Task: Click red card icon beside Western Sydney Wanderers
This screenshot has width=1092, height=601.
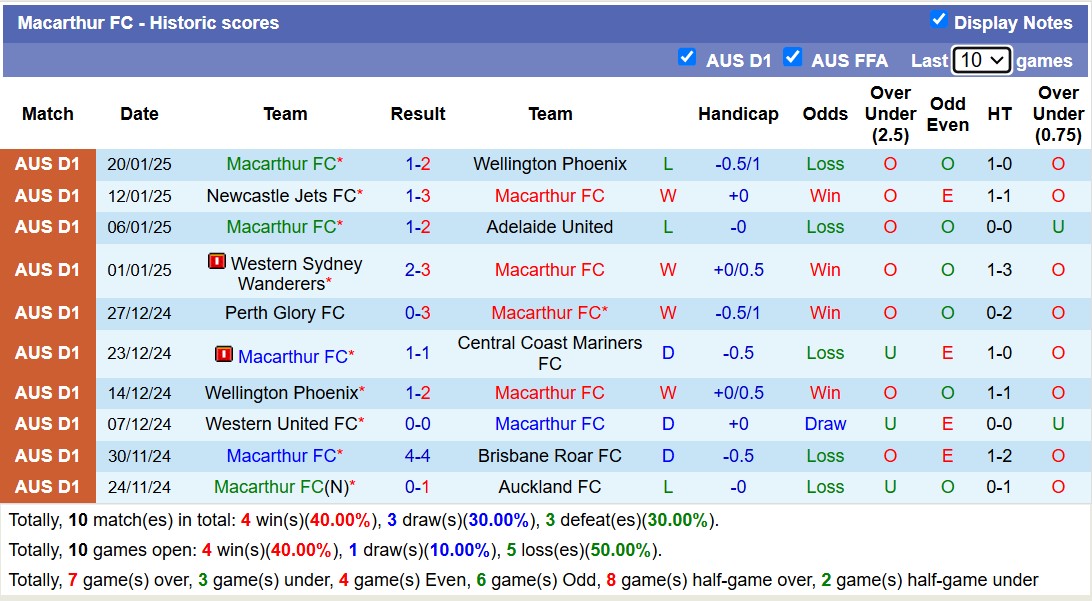Action: click(x=214, y=264)
